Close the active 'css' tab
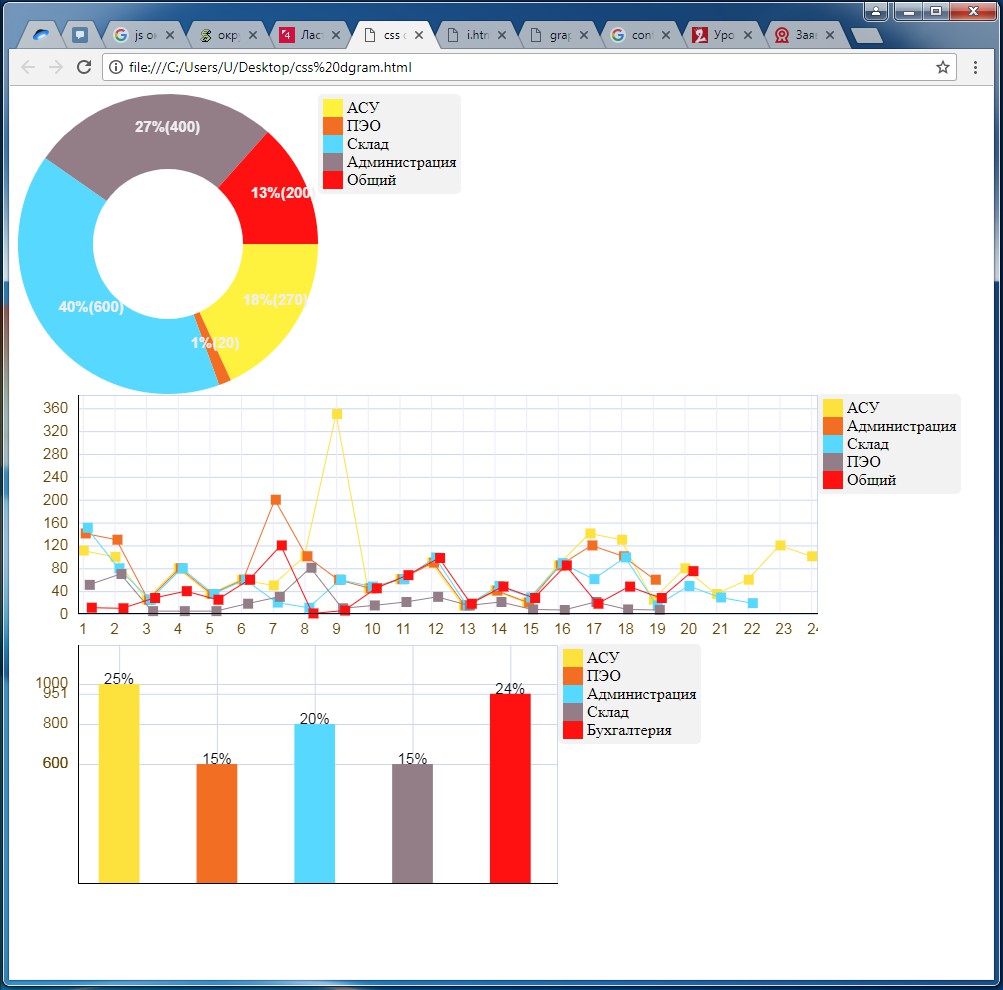Viewport: 1003px width, 990px height. [419, 35]
